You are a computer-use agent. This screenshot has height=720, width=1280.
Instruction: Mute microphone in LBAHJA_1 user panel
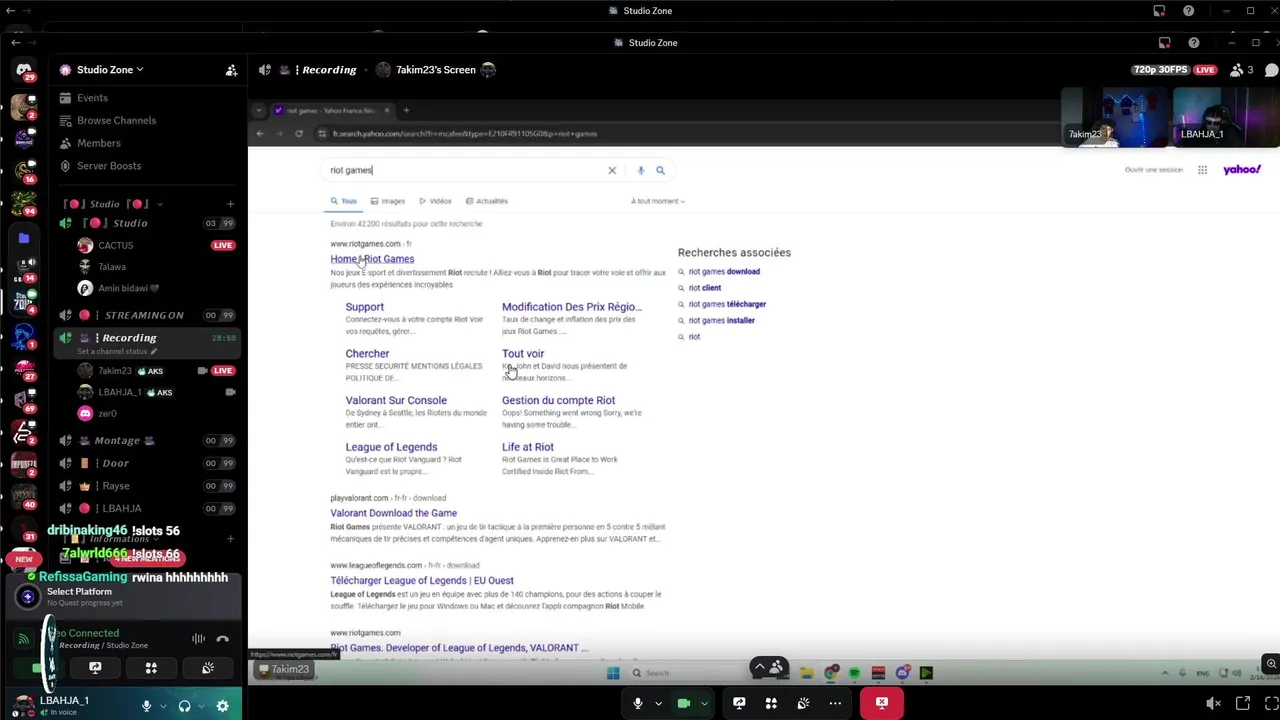(146, 706)
